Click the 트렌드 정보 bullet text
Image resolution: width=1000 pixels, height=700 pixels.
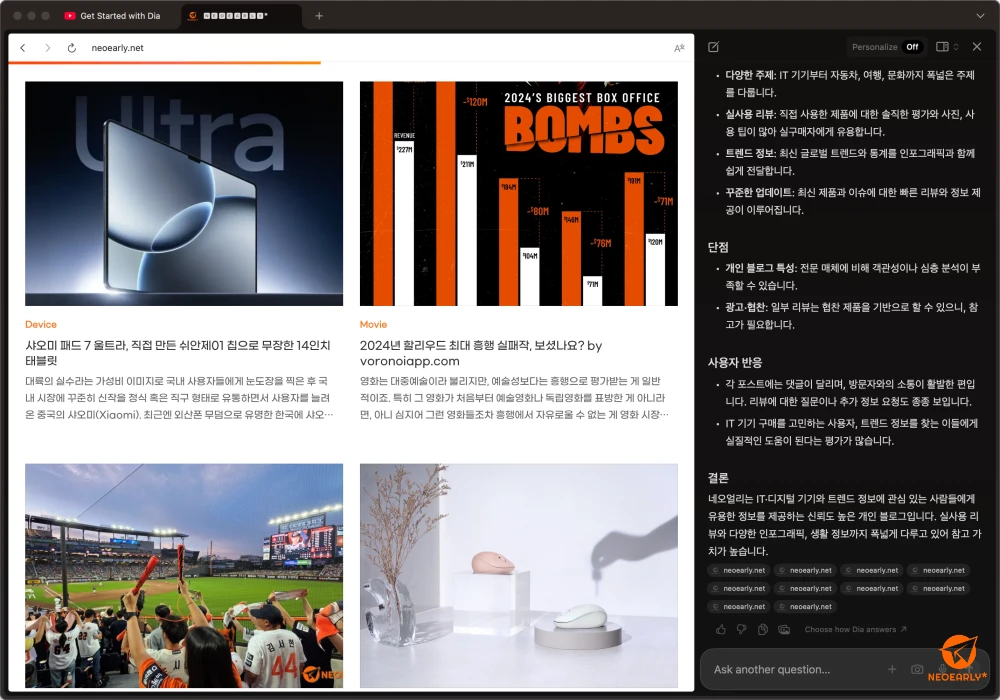849,162
